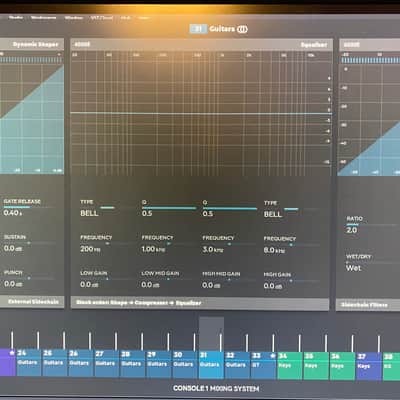This screenshot has width=400, height=400.
Task: Select the purple track 37 Keys
Action: 369,367
